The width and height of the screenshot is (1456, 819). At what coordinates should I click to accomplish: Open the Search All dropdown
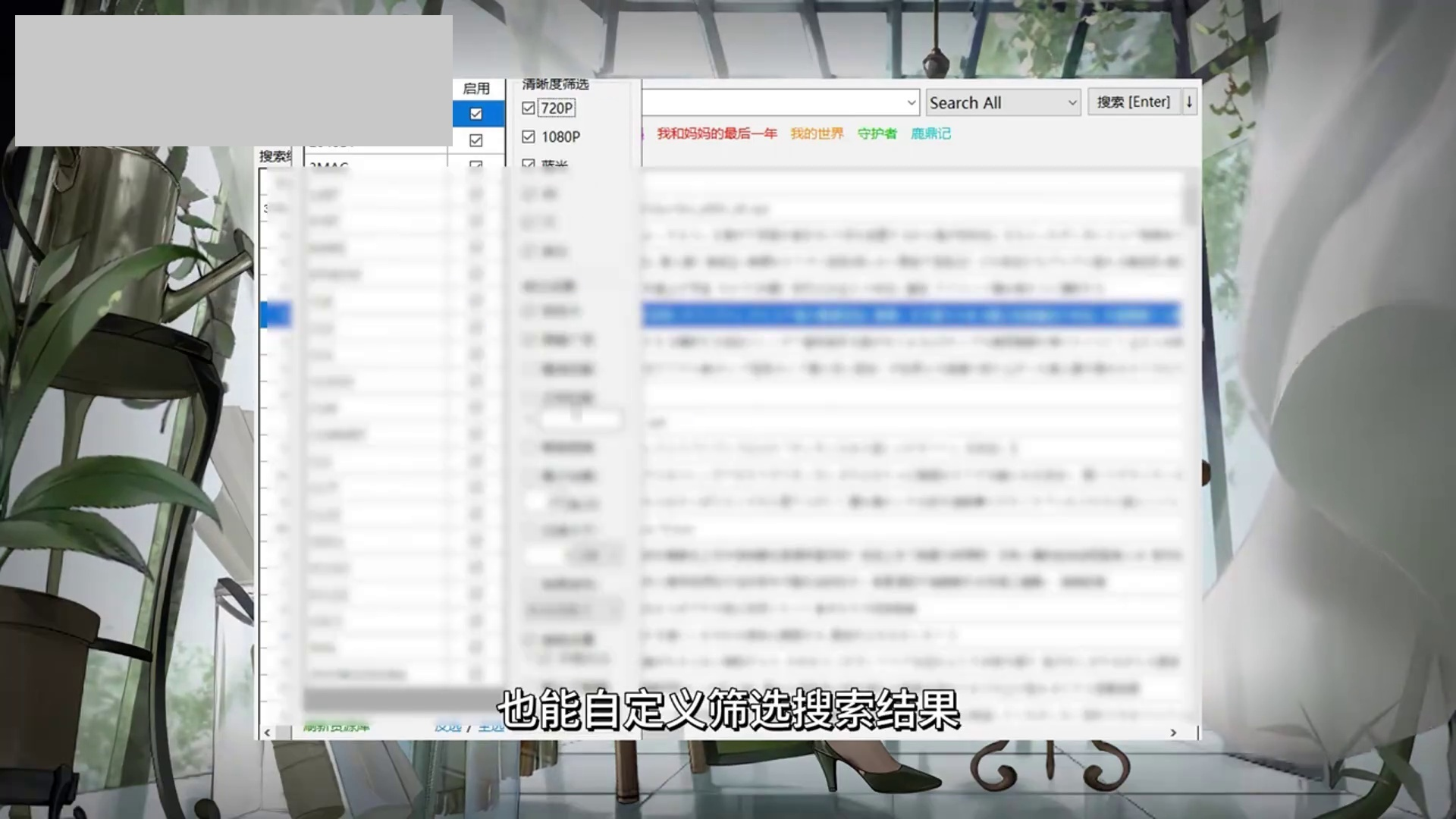(1003, 103)
